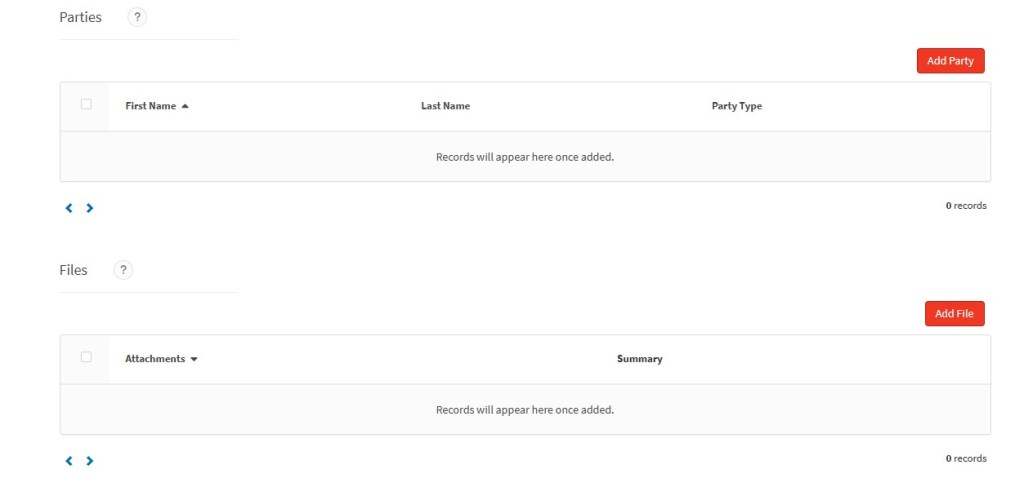
Task: Click the empty records row in Parties table
Action: pyautogui.click(x=525, y=157)
